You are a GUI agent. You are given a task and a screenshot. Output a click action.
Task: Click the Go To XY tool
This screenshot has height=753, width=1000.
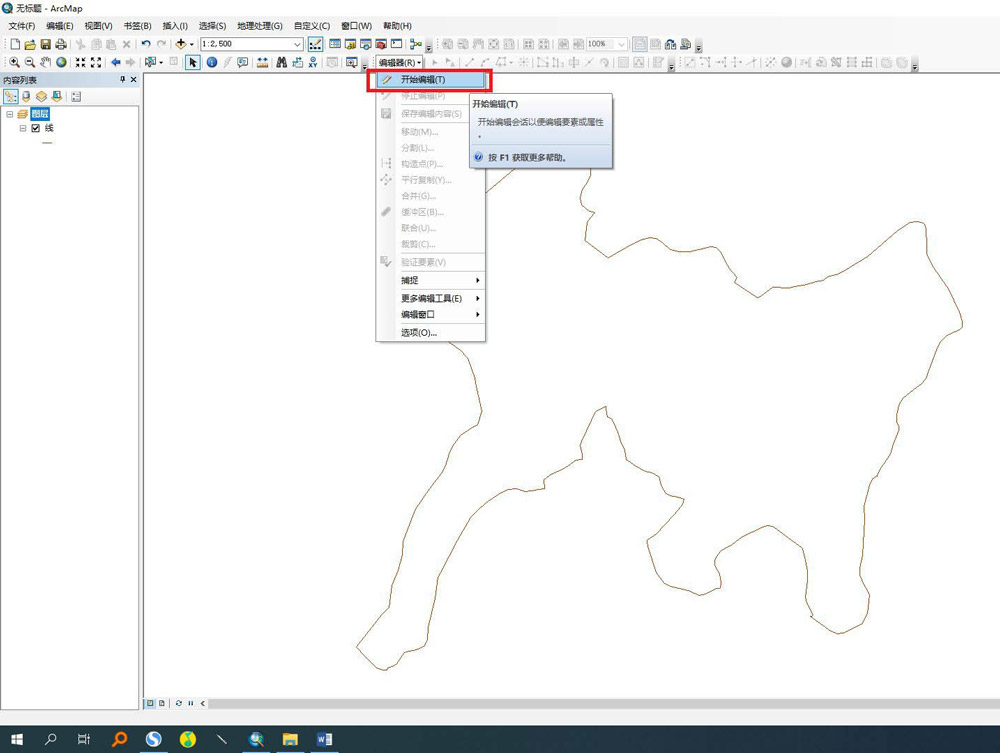pos(315,62)
